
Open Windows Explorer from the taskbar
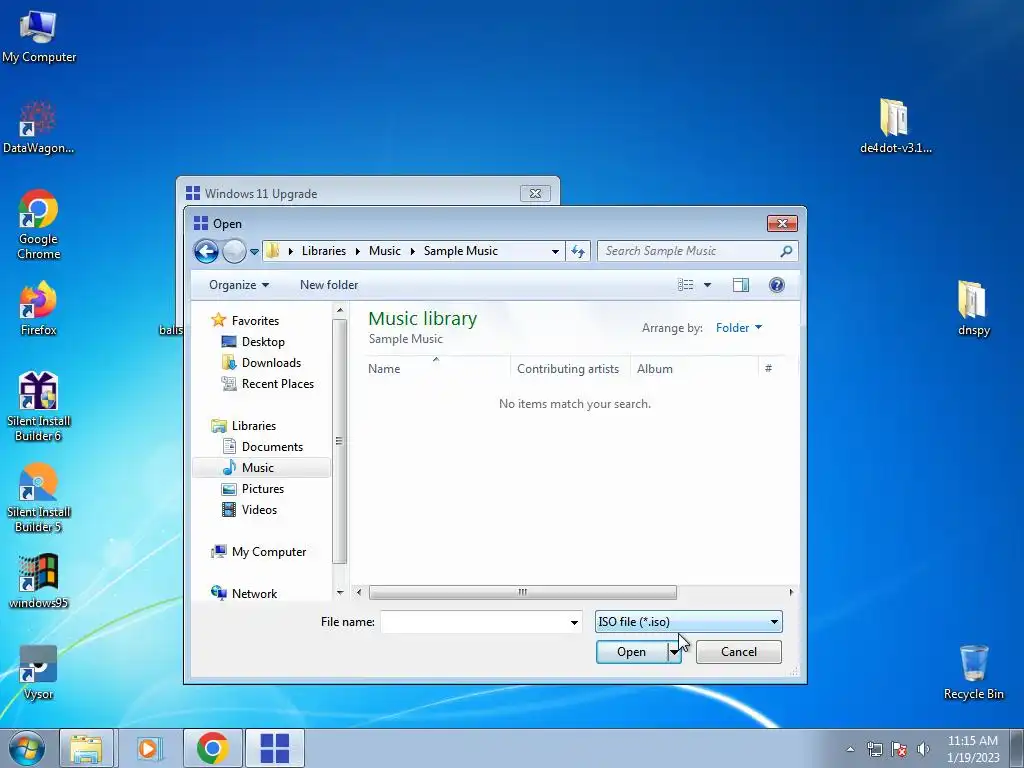87,748
